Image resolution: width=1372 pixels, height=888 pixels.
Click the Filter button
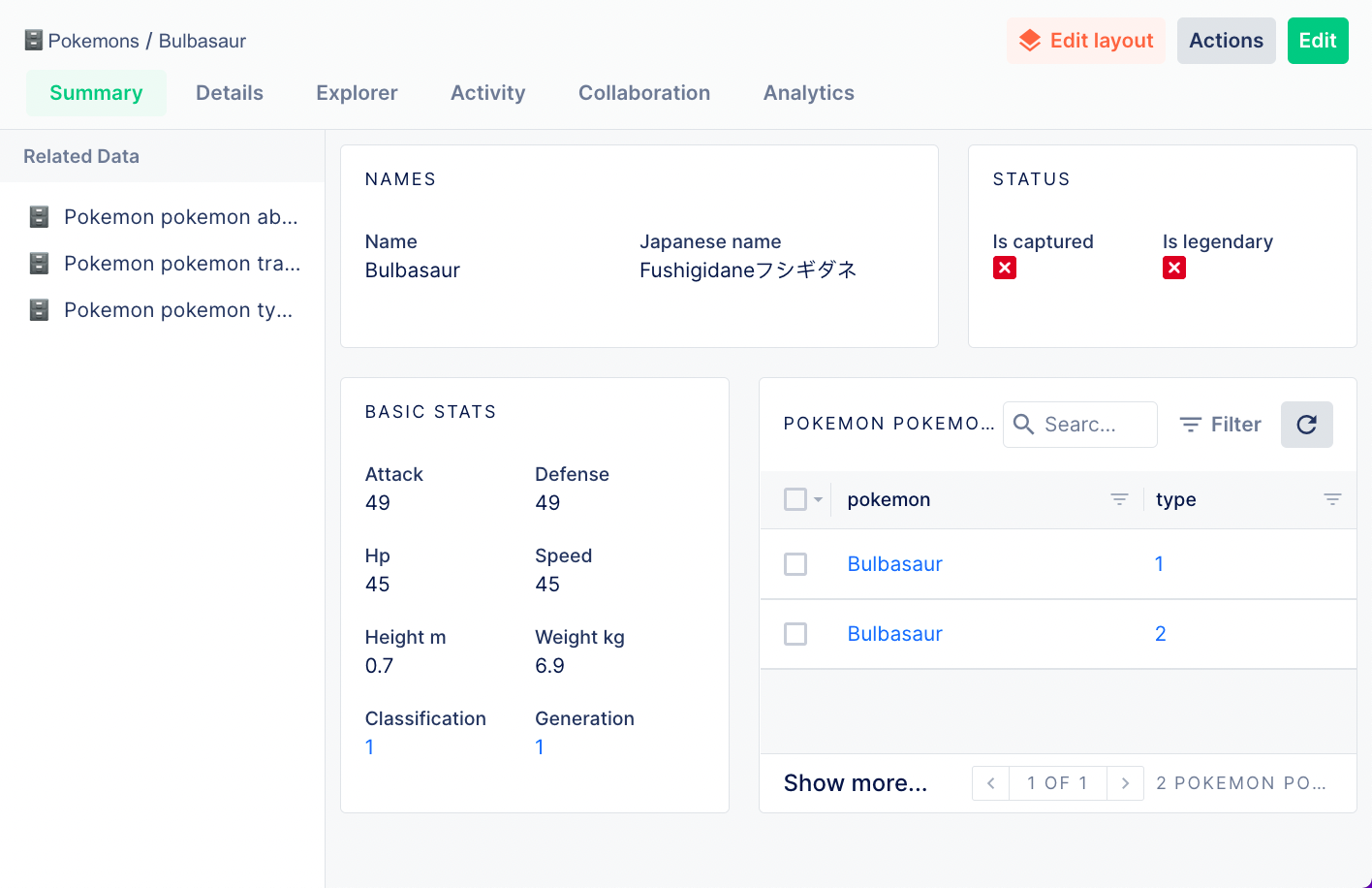(x=1220, y=425)
